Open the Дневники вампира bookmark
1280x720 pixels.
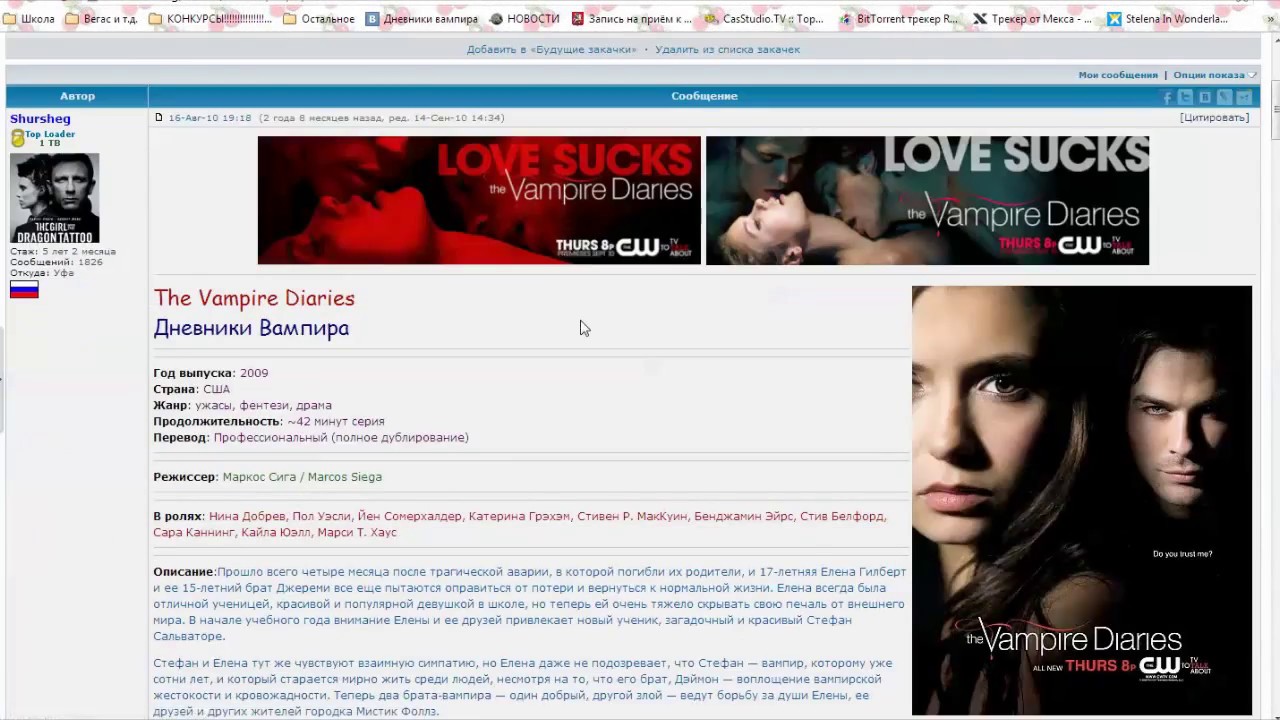tap(422, 19)
